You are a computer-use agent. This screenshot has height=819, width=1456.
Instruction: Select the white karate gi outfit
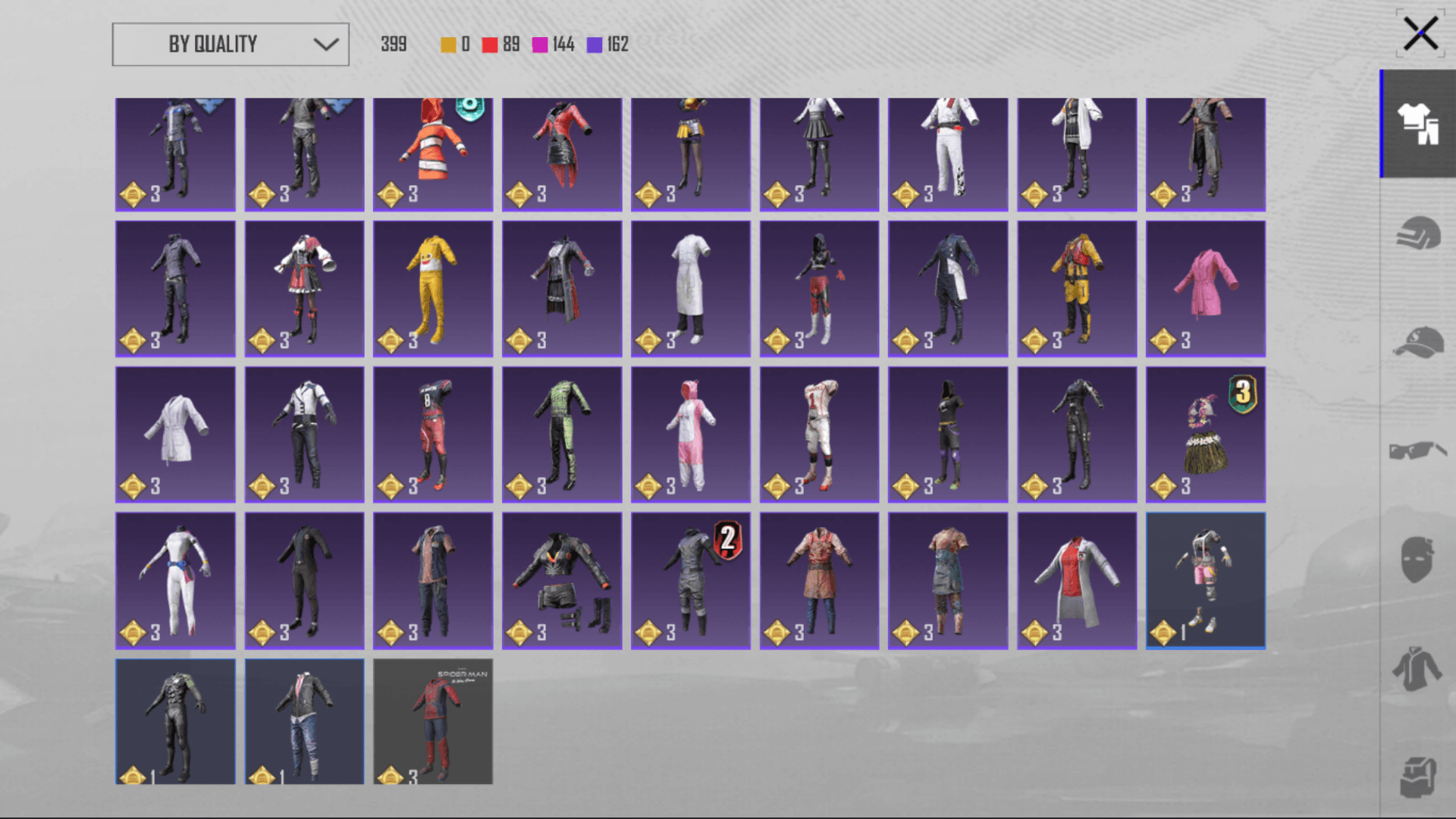click(948, 155)
